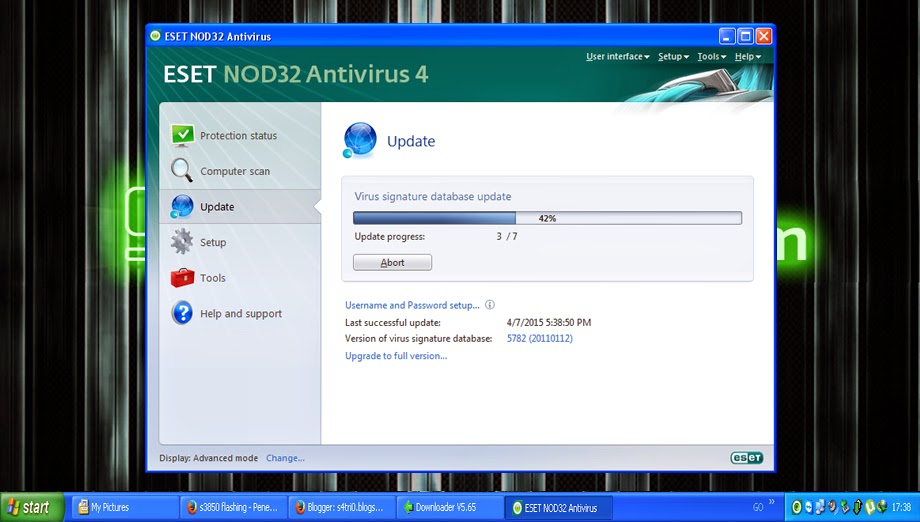The height and width of the screenshot is (522, 920).
Task: Expand the taskbar toolbar chevron next to GO
Action: point(772,501)
